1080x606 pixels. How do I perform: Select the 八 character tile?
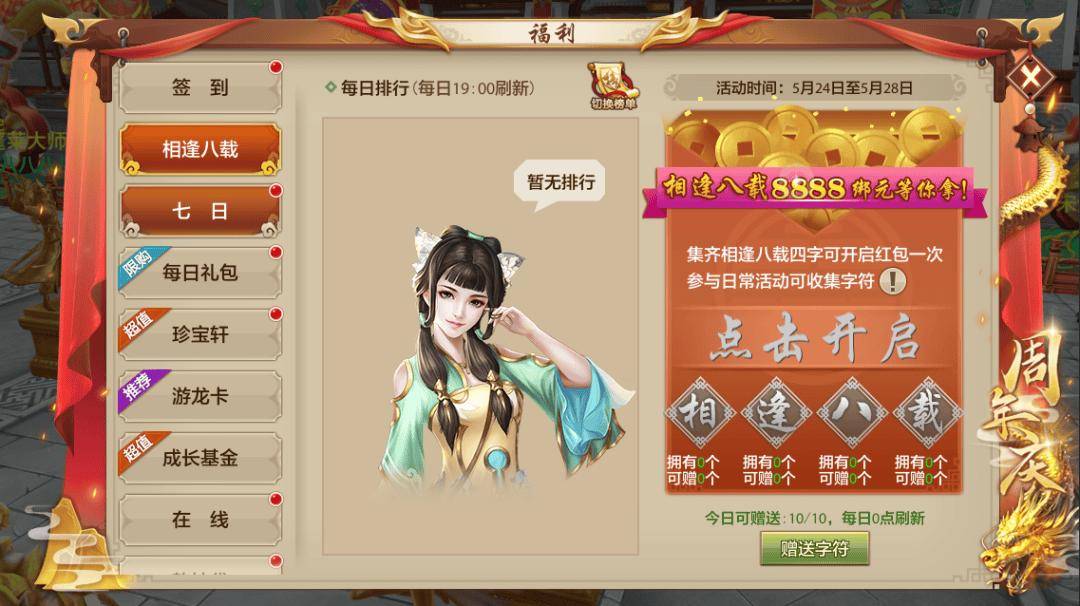(852, 413)
